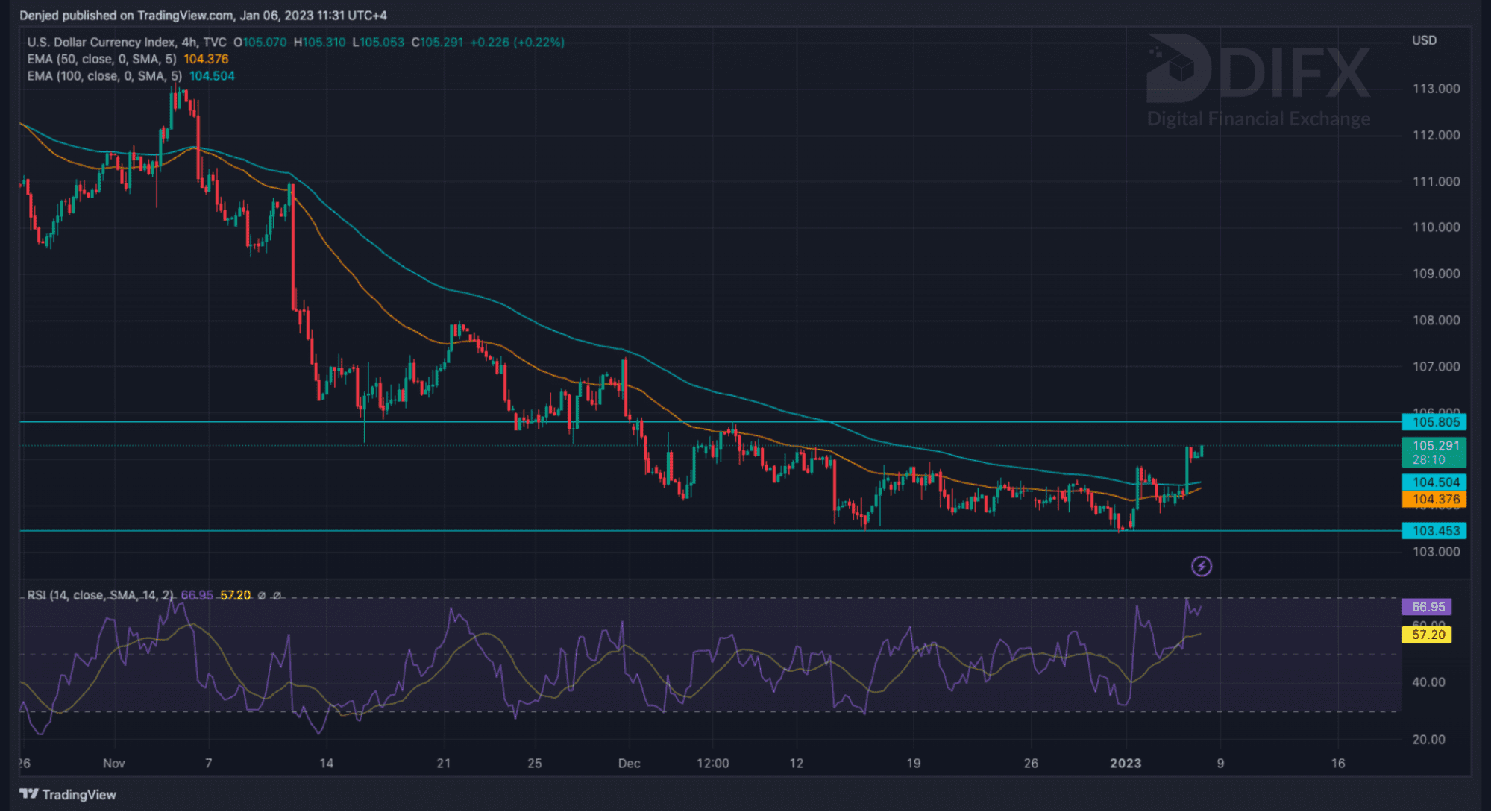Click the U.S. Dollar Currency Index title
This screenshot has width=1491, height=812.
click(x=101, y=43)
